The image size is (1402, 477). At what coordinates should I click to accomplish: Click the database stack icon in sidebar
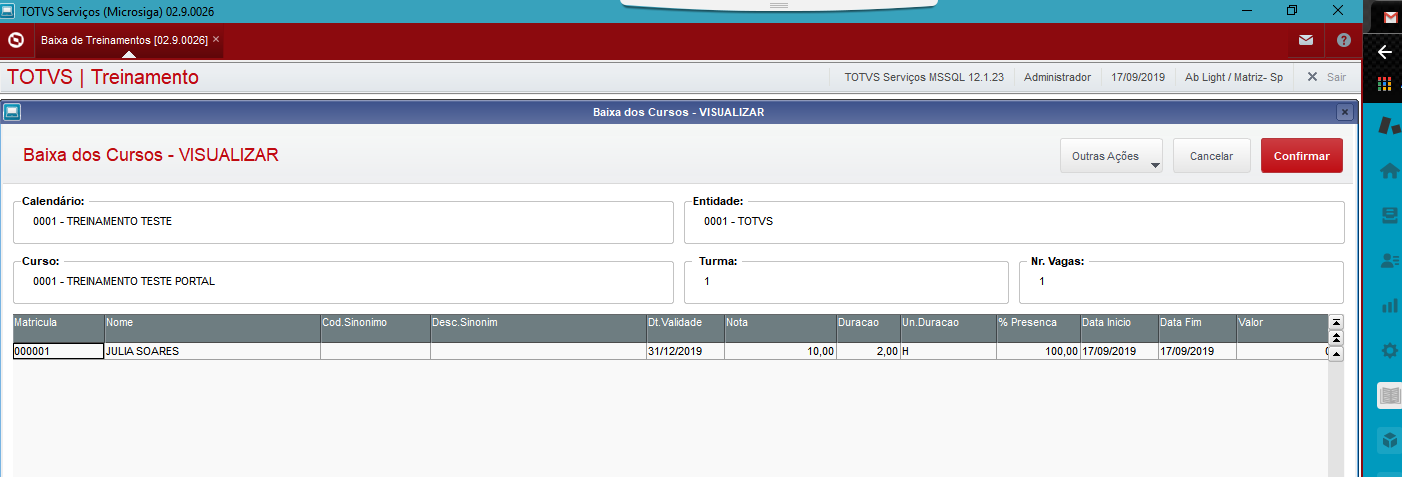point(1389,215)
